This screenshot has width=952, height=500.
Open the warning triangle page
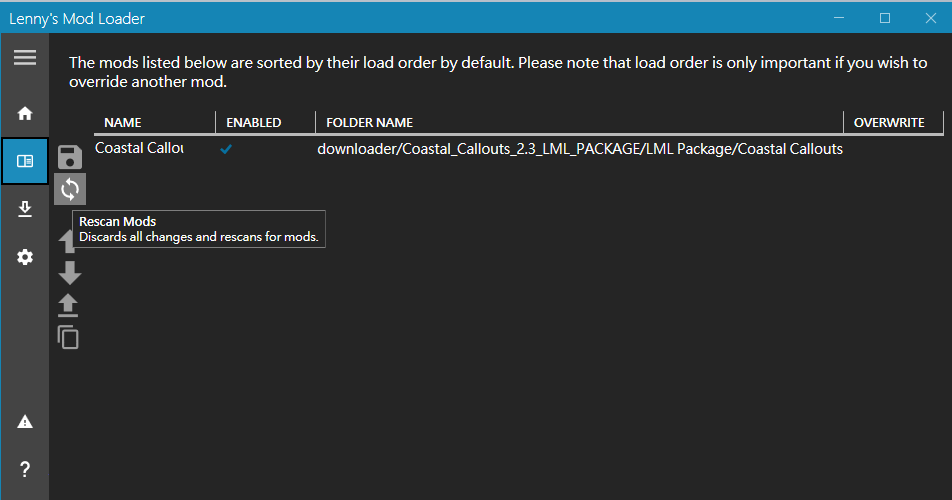tap(25, 422)
